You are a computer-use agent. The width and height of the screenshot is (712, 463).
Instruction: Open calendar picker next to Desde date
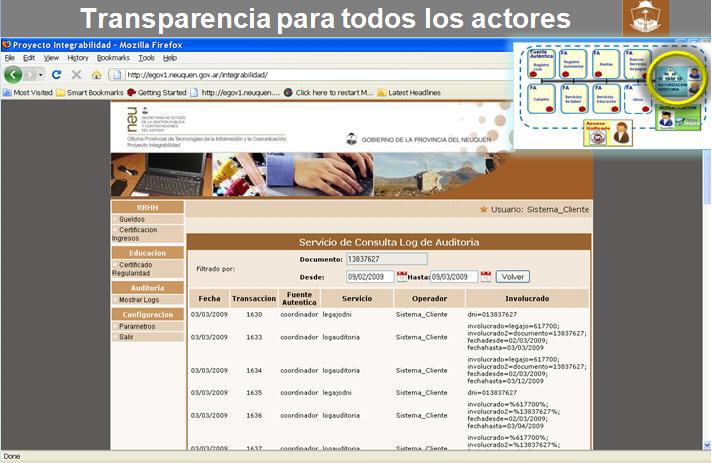click(x=402, y=277)
